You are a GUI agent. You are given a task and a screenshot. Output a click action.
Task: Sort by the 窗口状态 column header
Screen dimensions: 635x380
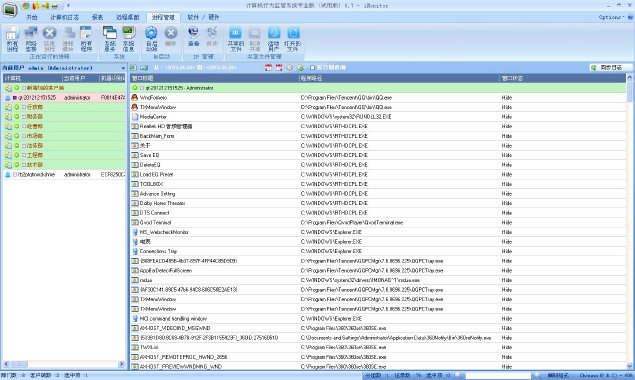pyautogui.click(x=563, y=78)
